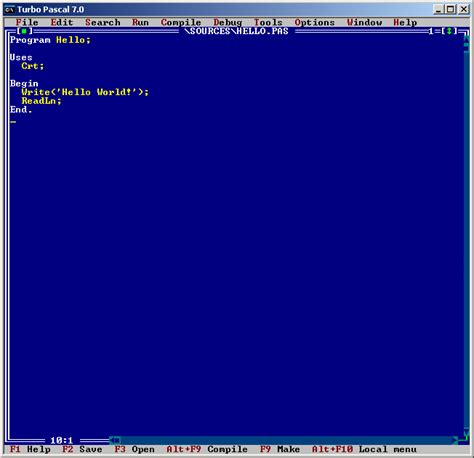Click Alt+F9 Compile in status bar
This screenshot has height=458, width=474.
coord(207,449)
